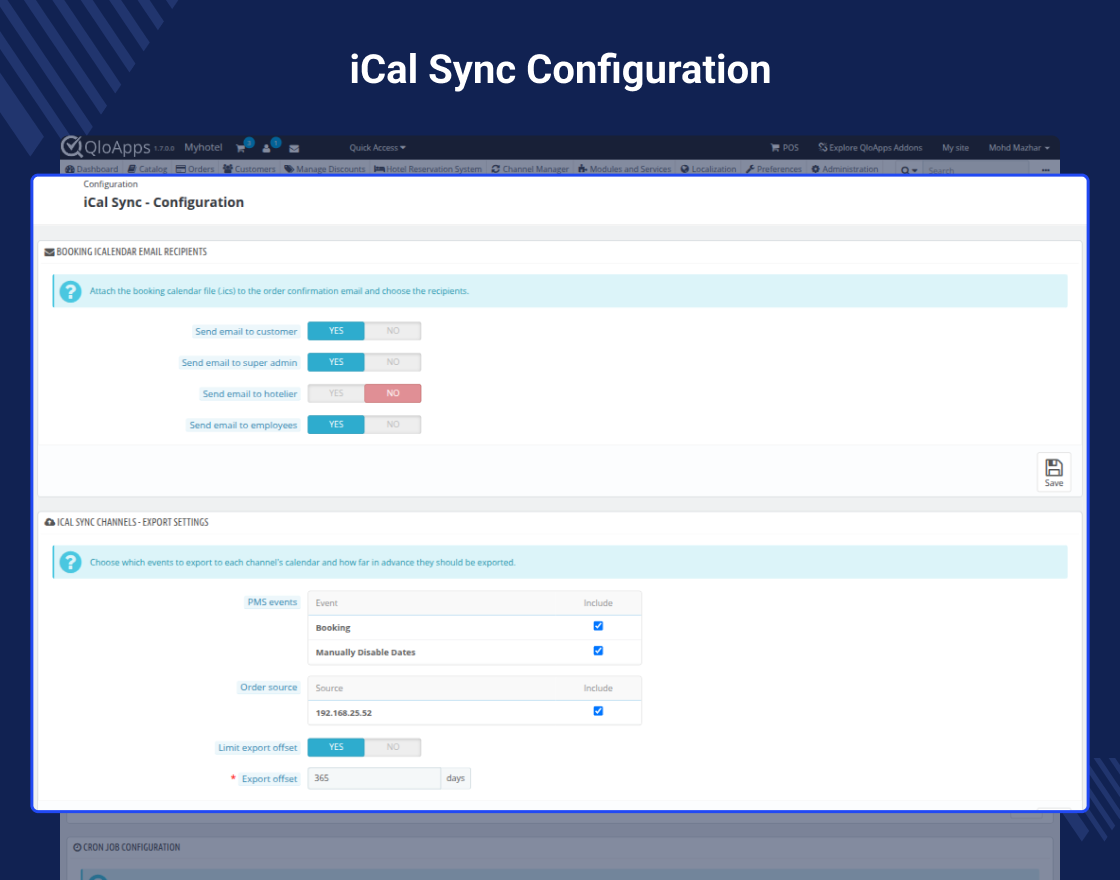The width and height of the screenshot is (1120, 880).
Task: Open the Hotel Reservation System menu
Action: (428, 169)
